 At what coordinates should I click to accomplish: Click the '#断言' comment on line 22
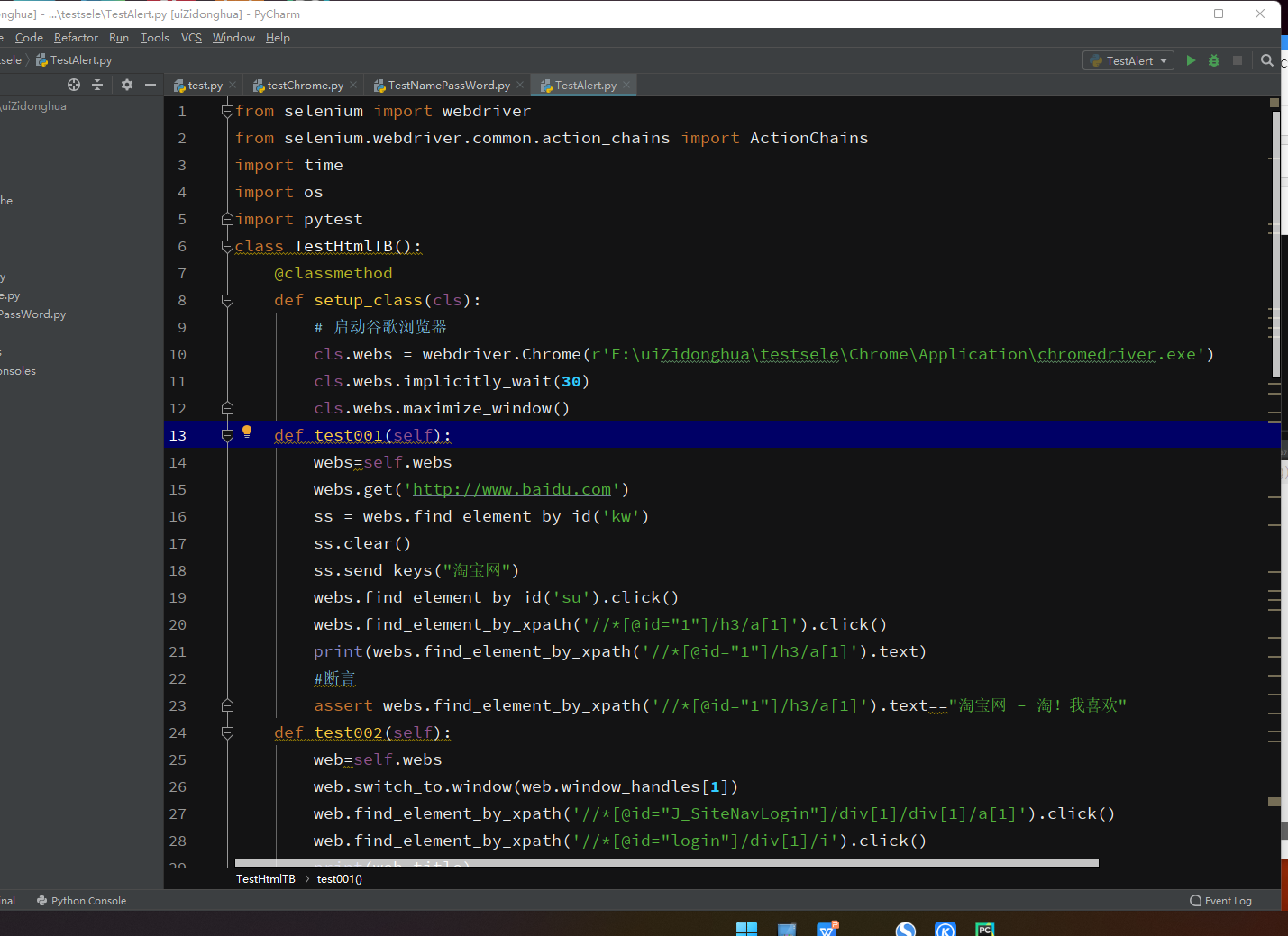click(x=335, y=678)
